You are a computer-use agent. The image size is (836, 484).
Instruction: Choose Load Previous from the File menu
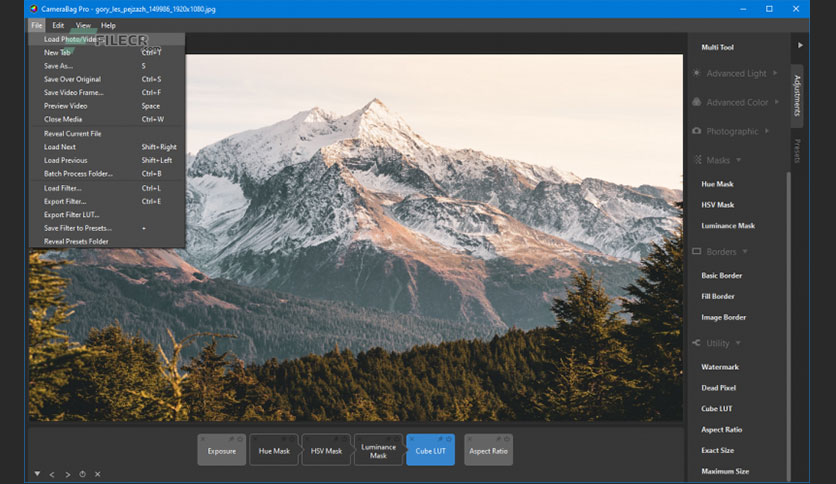107,160
